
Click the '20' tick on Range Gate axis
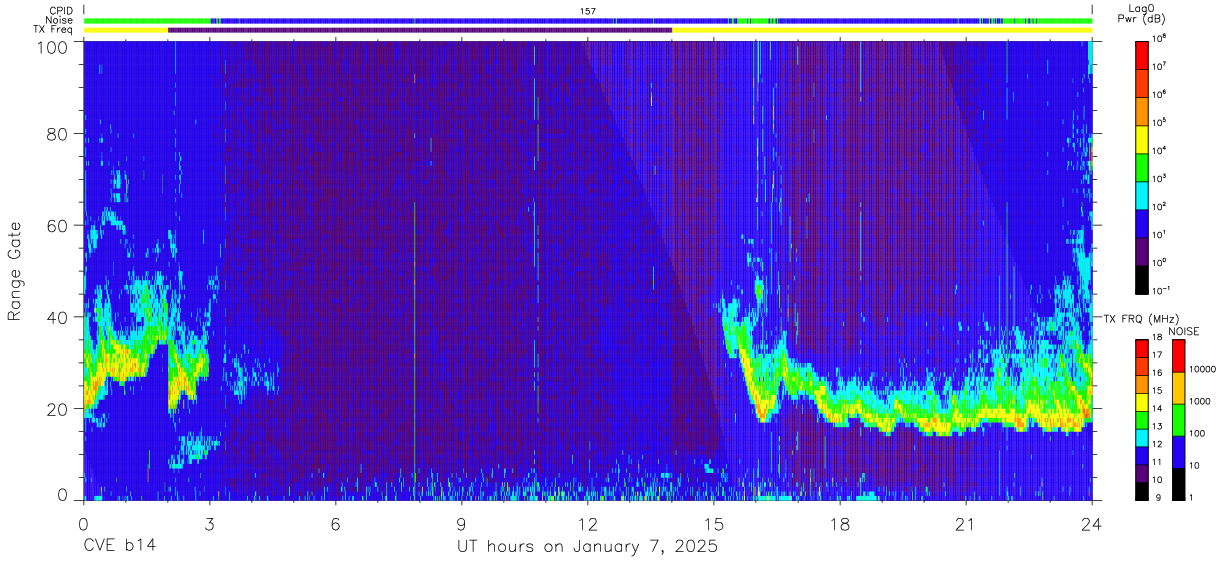tap(57, 408)
